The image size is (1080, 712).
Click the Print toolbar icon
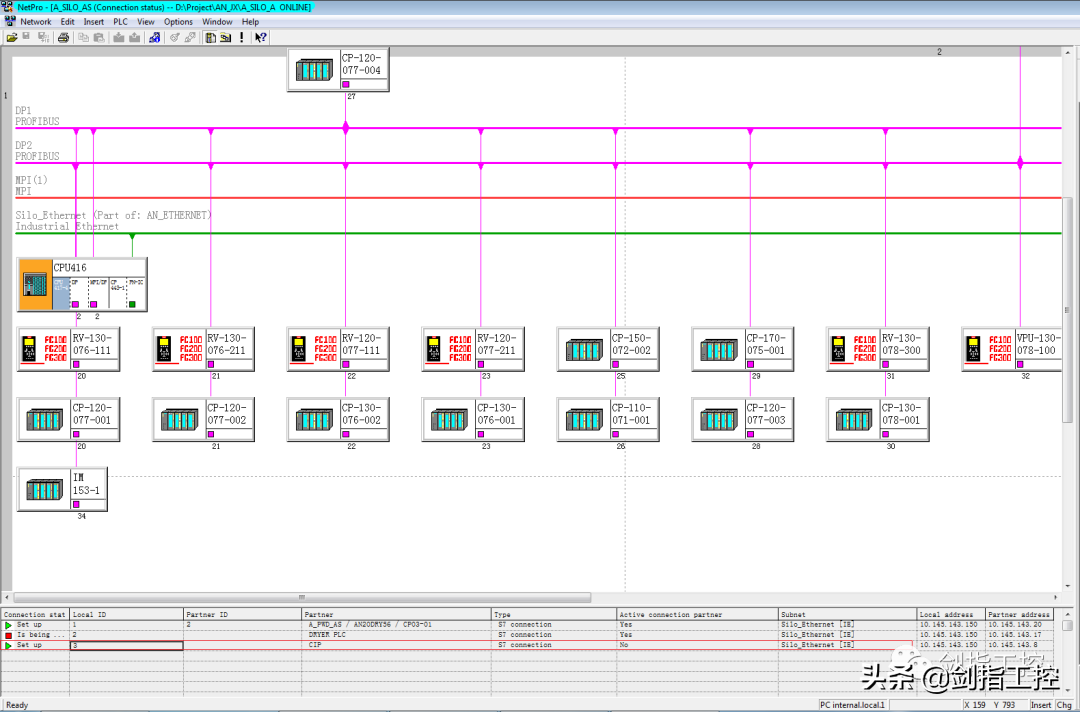(x=63, y=37)
